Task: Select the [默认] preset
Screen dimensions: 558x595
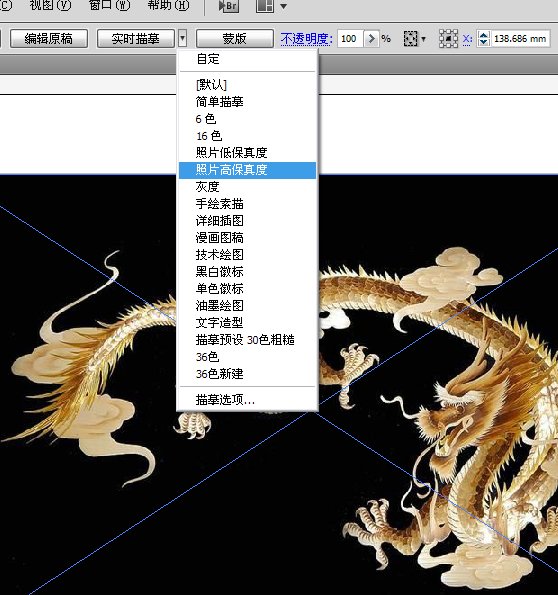Action: pos(247,85)
